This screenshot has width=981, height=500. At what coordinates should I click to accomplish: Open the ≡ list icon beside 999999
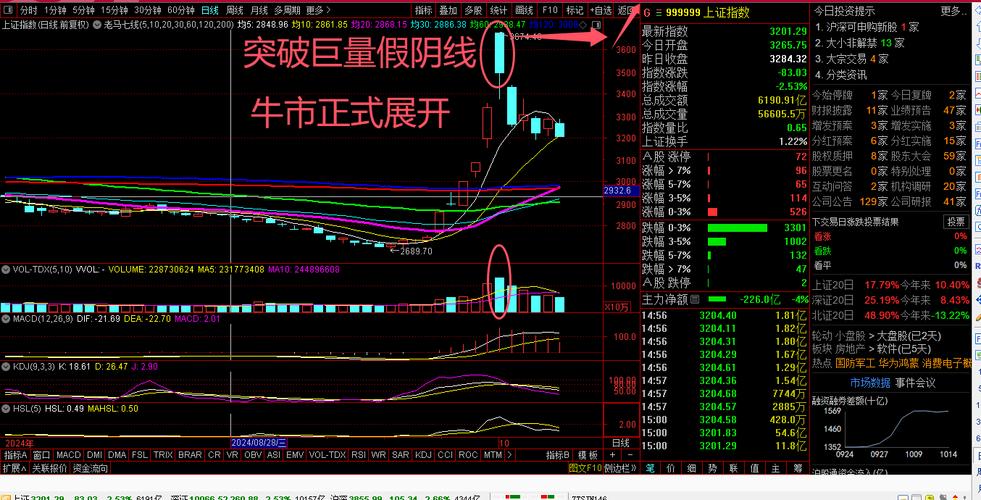point(658,13)
